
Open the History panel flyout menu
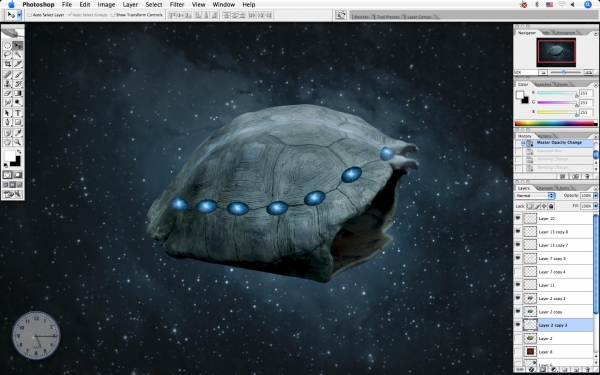[596, 137]
